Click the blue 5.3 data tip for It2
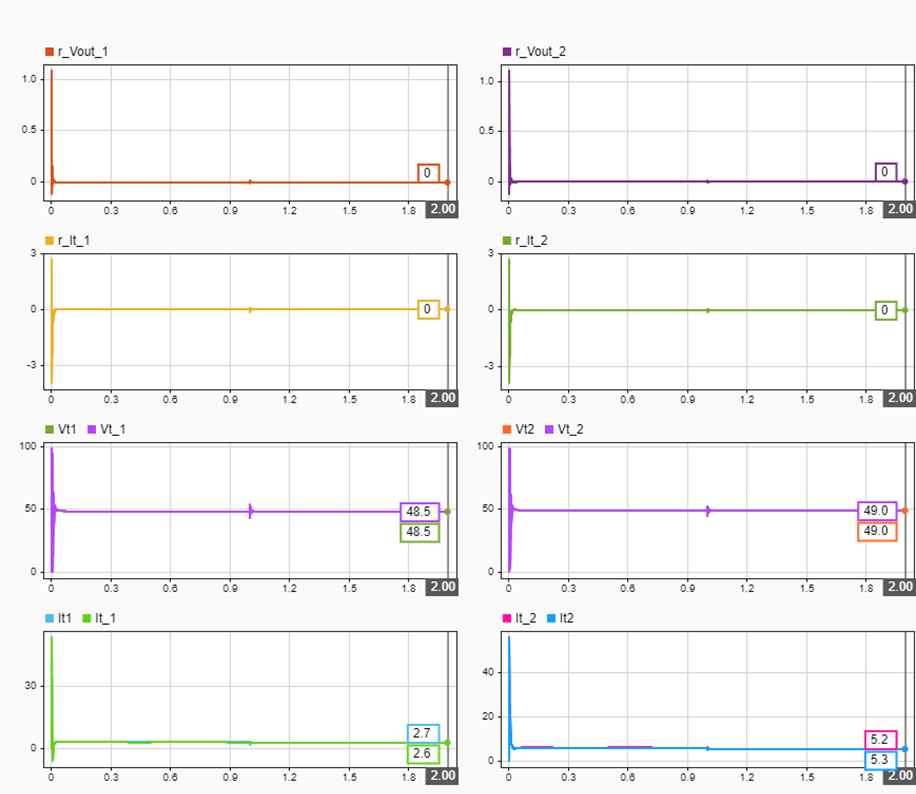The image size is (916, 794). 880,760
